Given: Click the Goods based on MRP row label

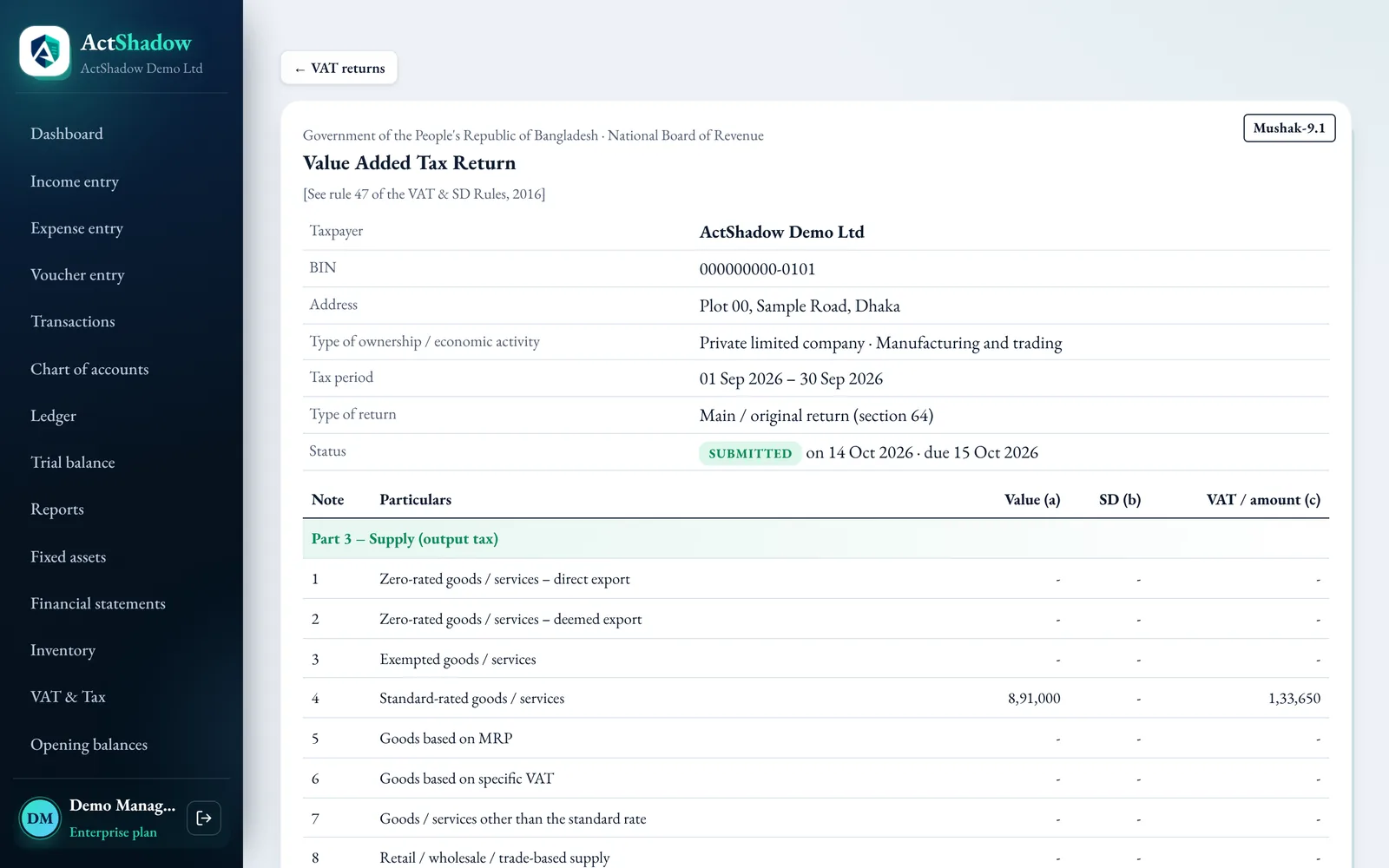Looking at the screenshot, I should click(x=446, y=739).
